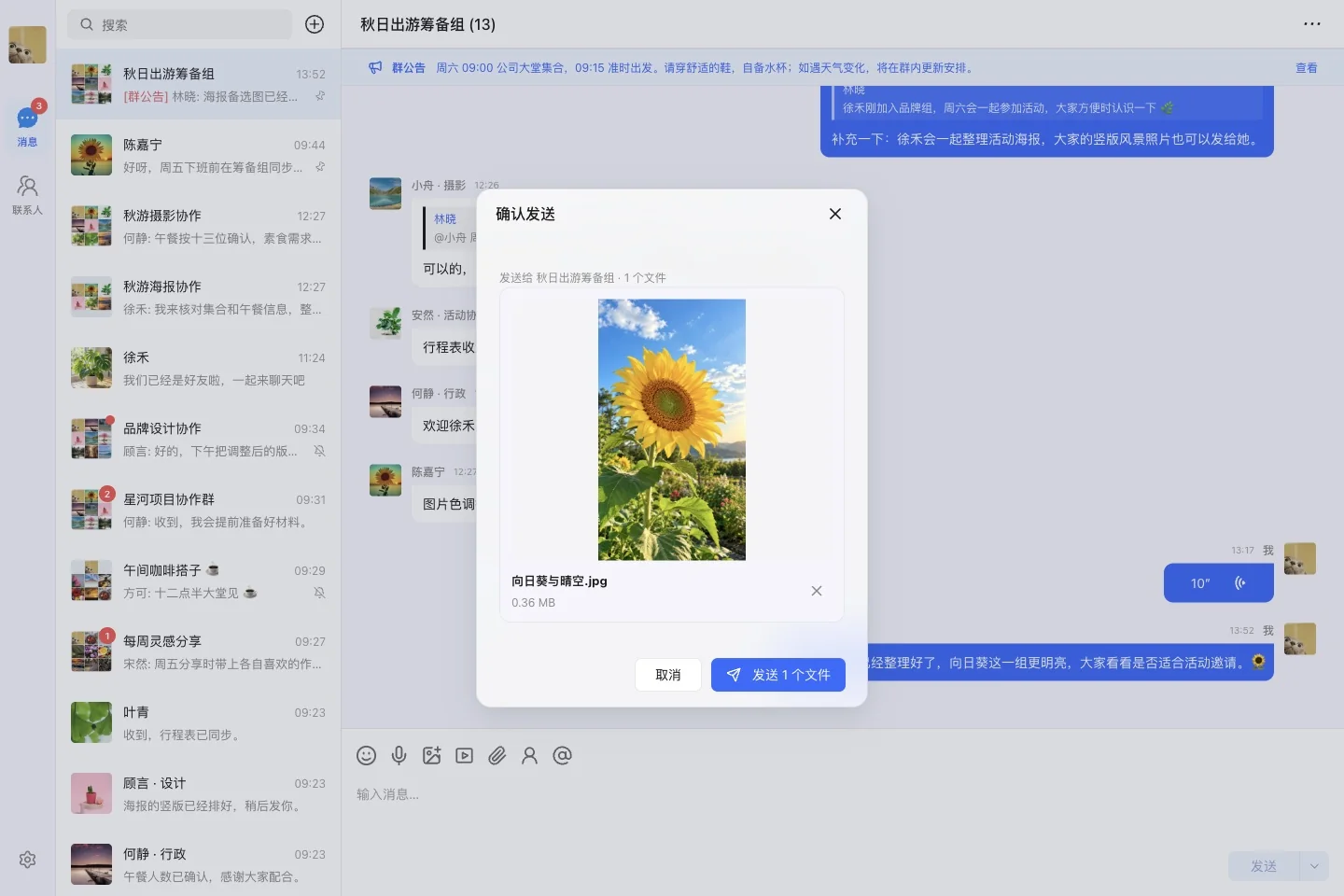1344x896 pixels.
Task: Open 顾言 · 设计 conversation
Action: (198, 793)
